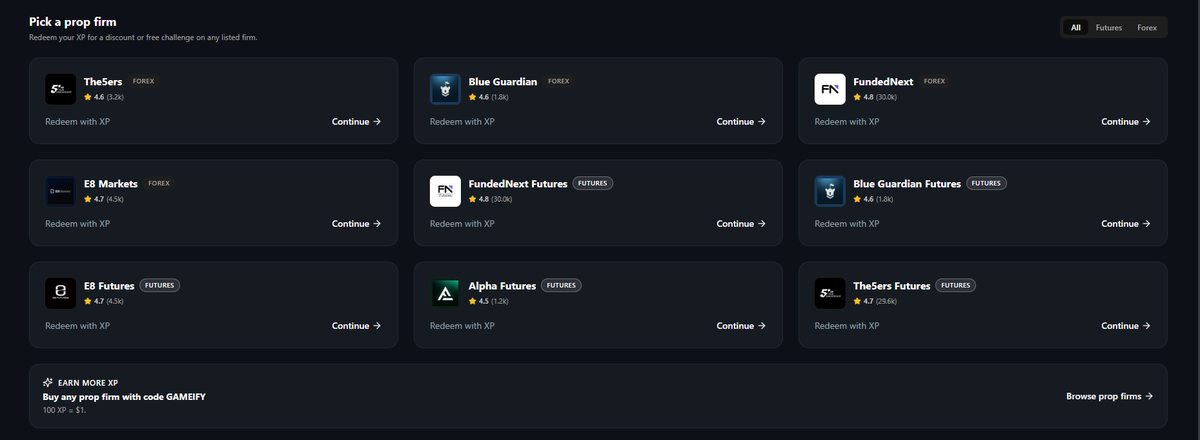Click 'Buy any prop firm with code GAMEIFY'
The width and height of the screenshot is (1200, 440).
tap(124, 397)
